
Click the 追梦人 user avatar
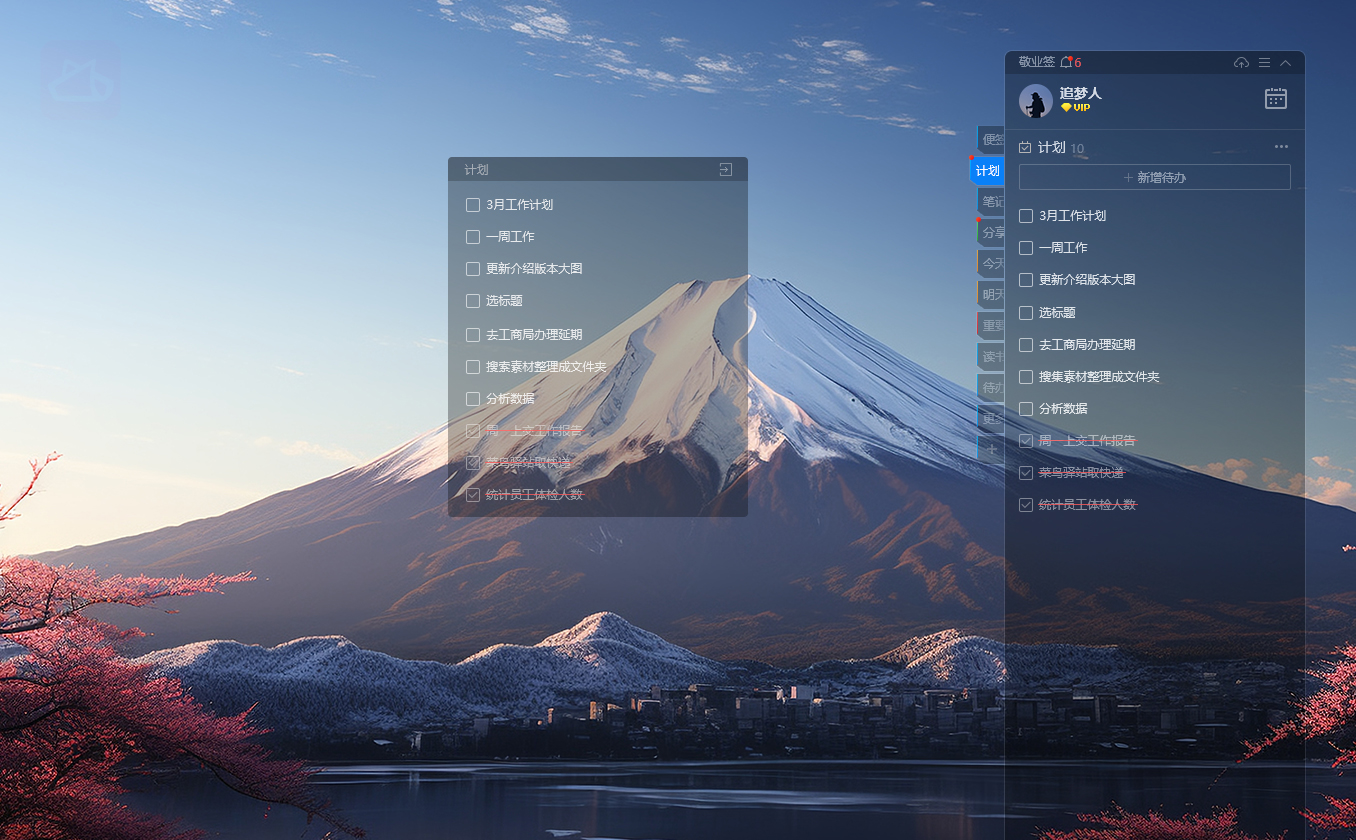pyautogui.click(x=1035, y=101)
